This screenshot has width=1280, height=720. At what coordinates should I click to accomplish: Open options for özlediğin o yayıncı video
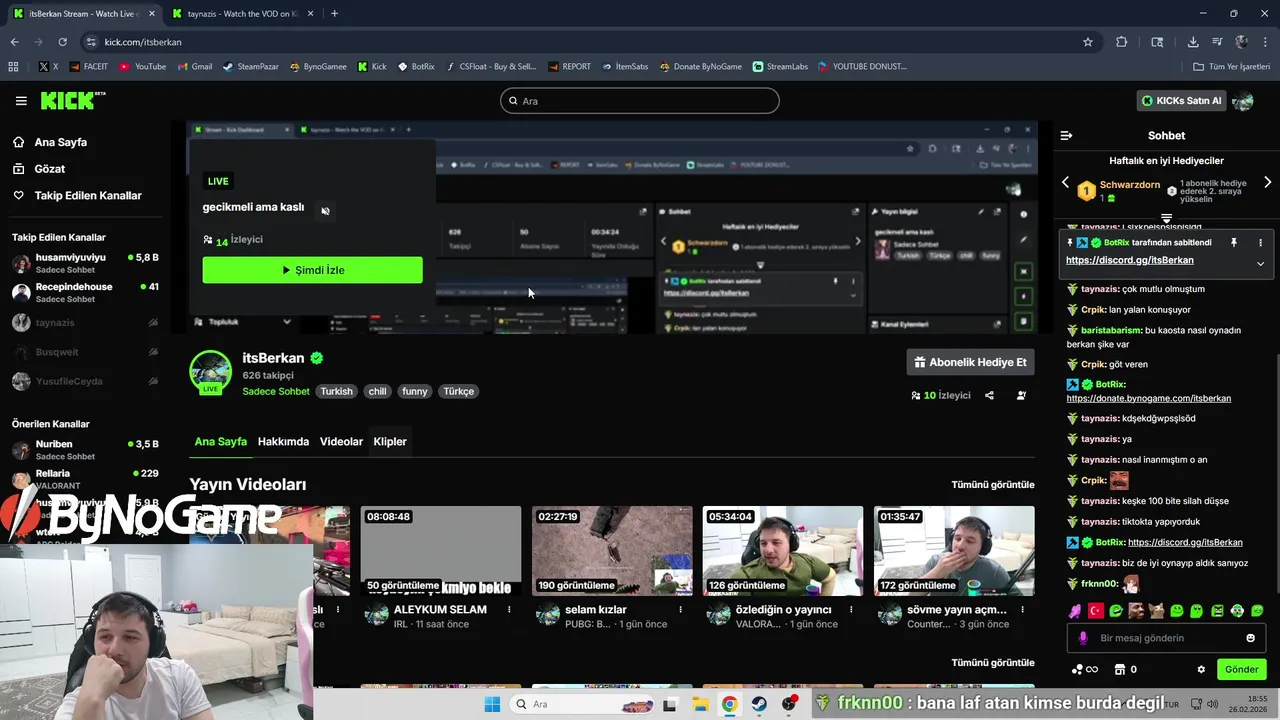coord(852,610)
